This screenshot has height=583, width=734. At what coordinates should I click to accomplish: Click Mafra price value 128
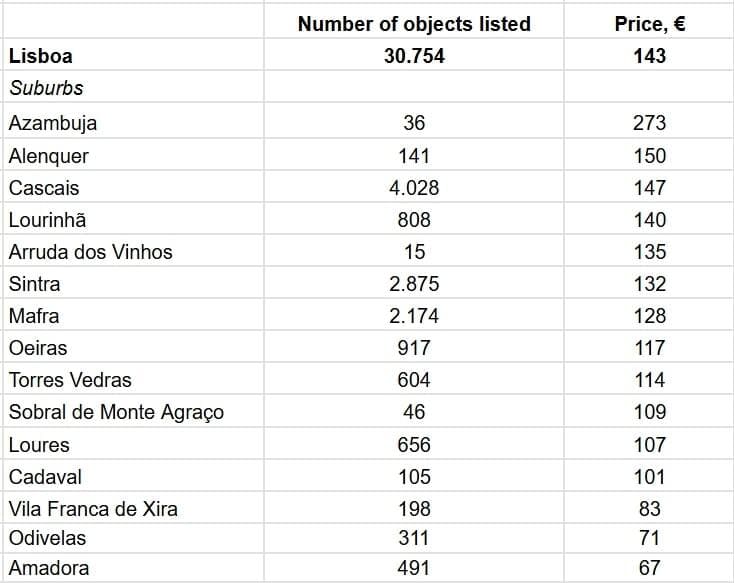[649, 316]
